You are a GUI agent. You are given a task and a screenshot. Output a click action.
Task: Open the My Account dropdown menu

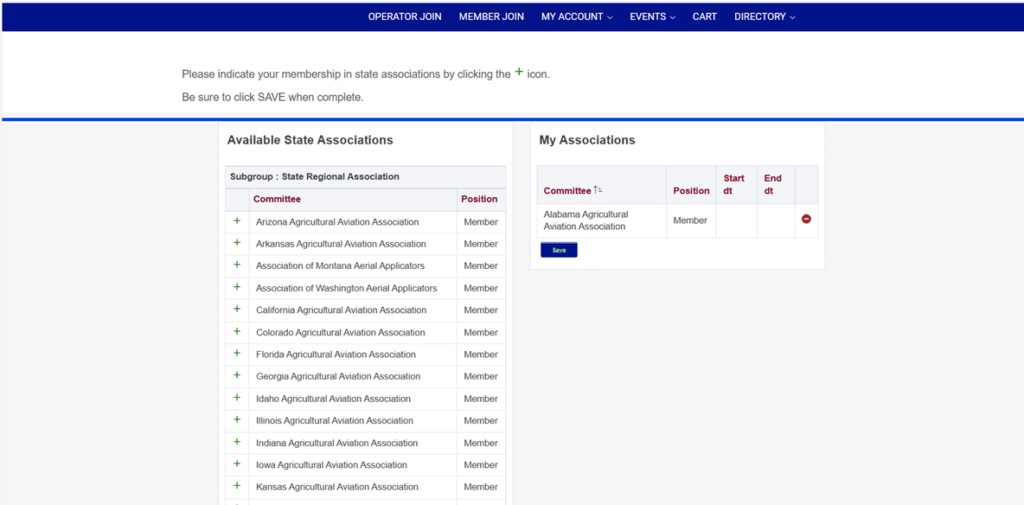click(x=577, y=17)
